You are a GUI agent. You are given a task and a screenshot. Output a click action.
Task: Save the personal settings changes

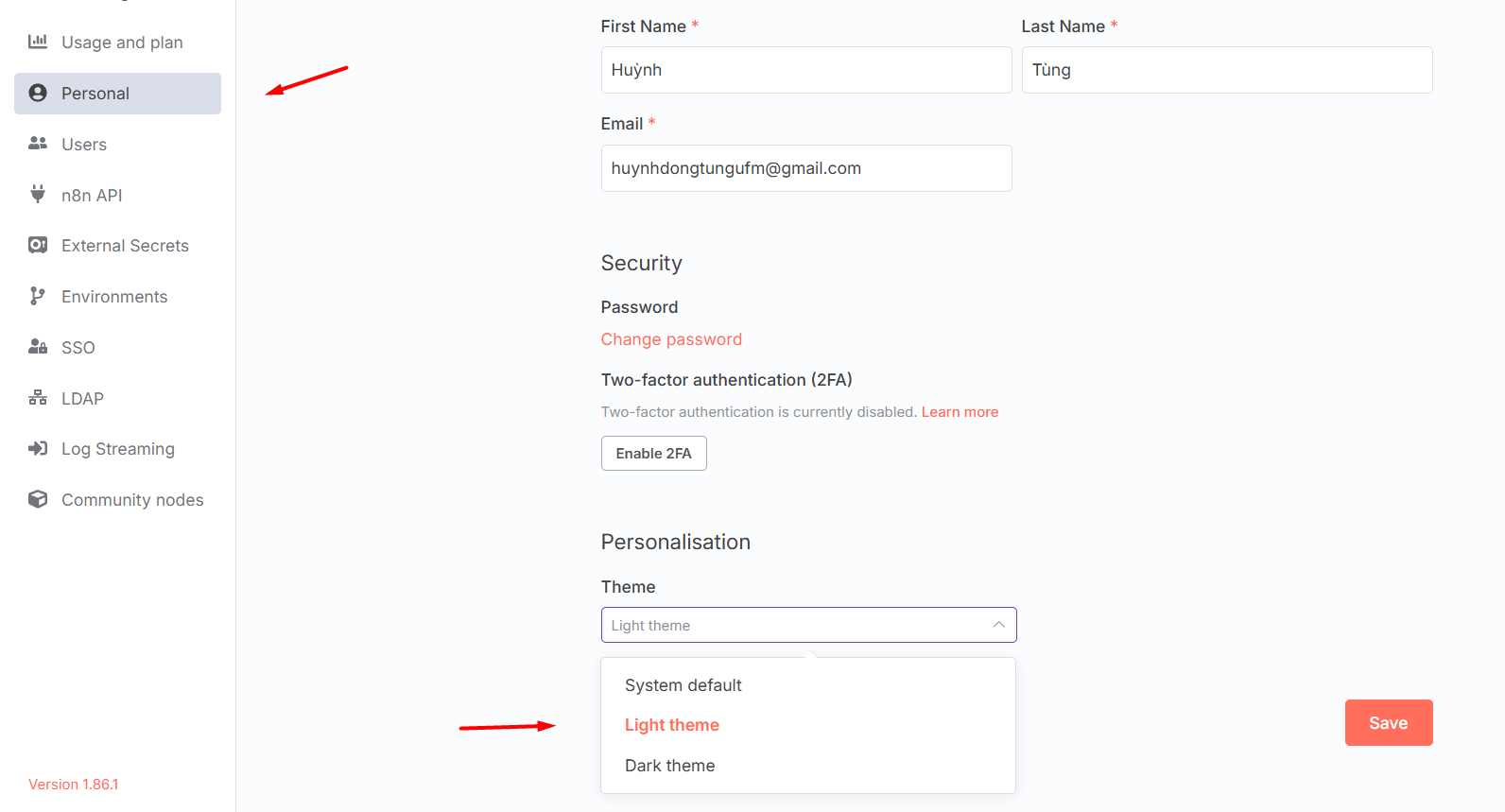1389,723
